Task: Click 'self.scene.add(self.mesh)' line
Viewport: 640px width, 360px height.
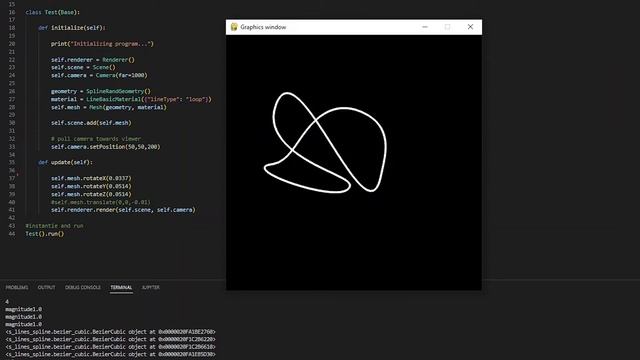Action: (91, 123)
